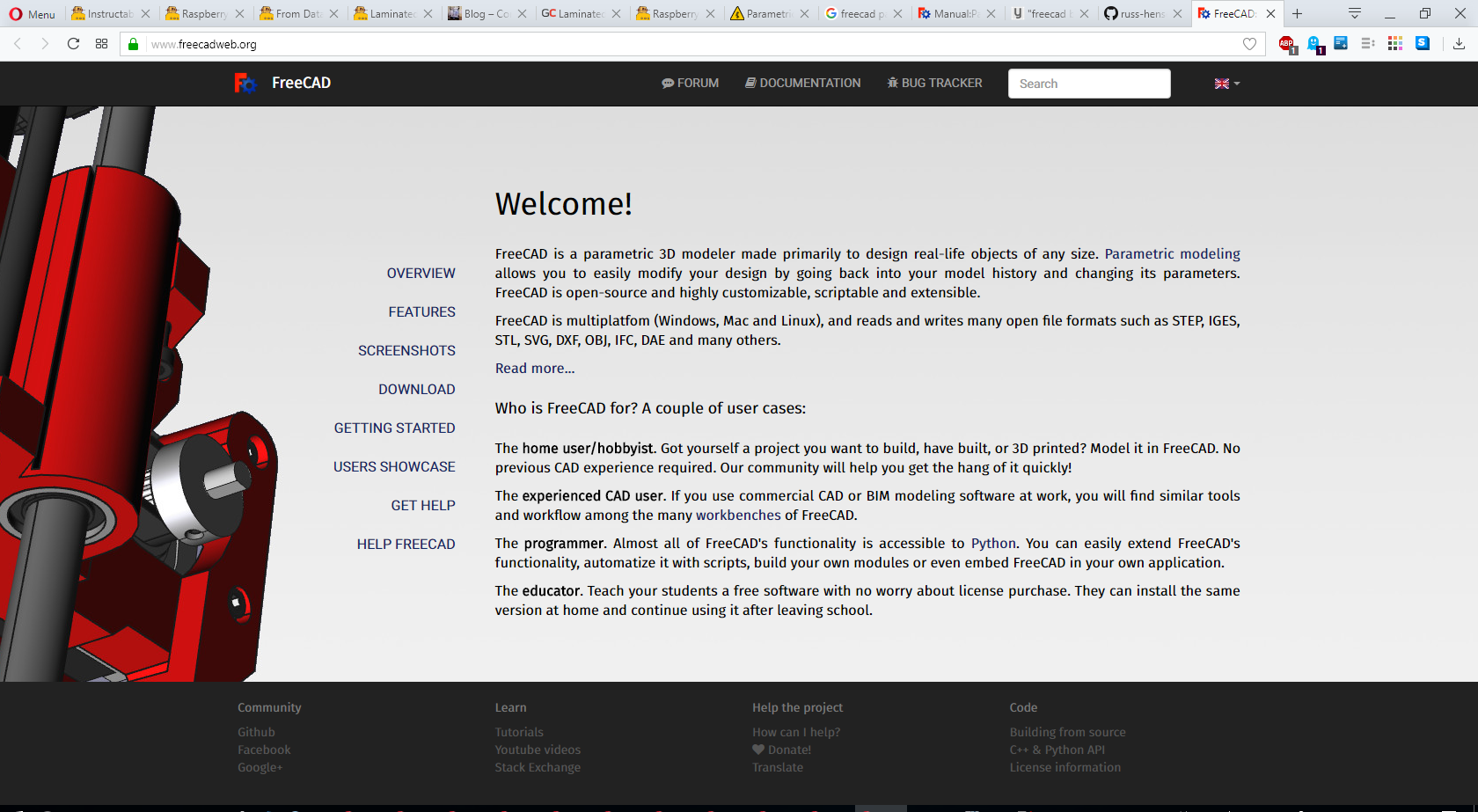Select HELP FREECAD in the side navigation
Image resolution: width=1478 pixels, height=812 pixels.
406,545
